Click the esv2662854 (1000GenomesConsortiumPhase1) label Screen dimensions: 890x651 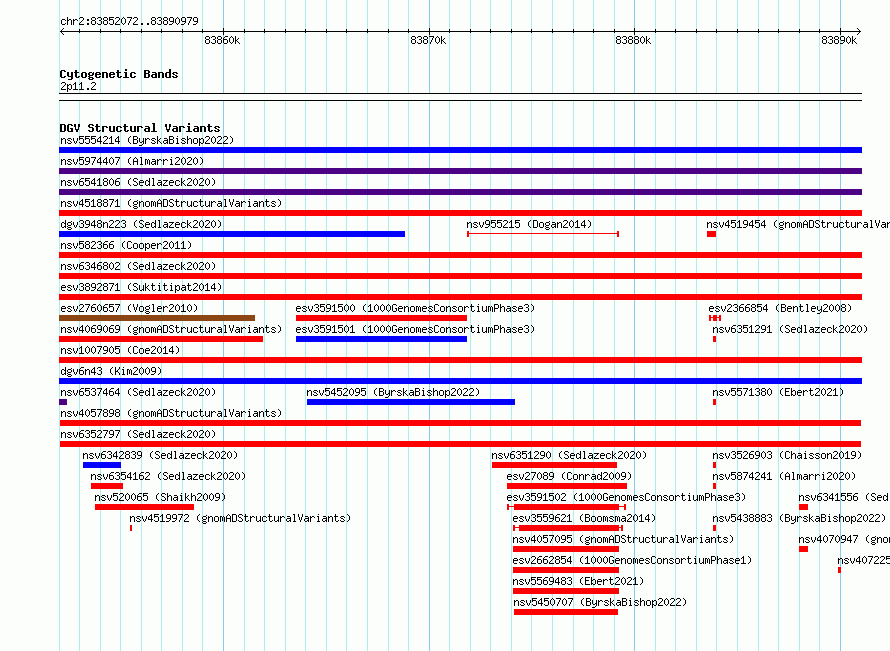coord(632,560)
